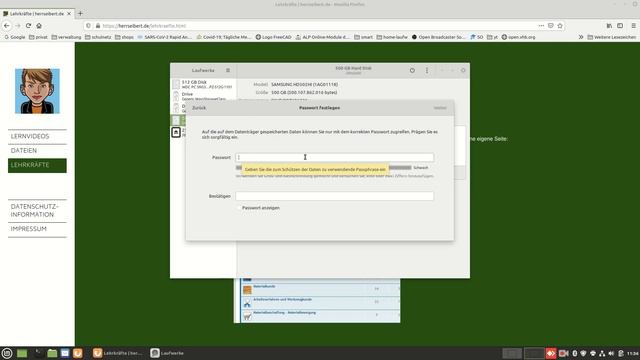Focus the Passwort input field

pyautogui.click(x=334, y=157)
